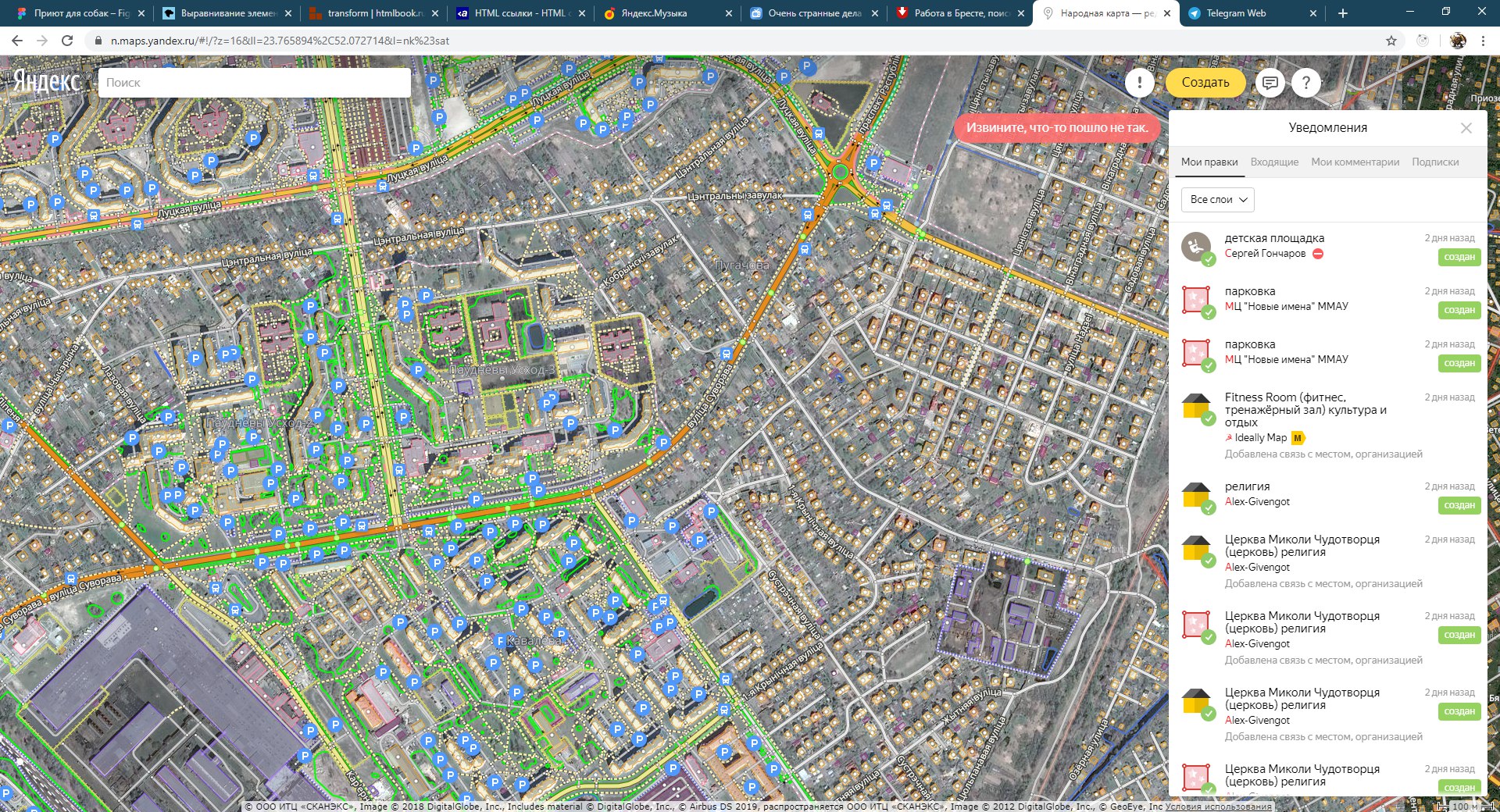1500x812 pixels.
Task: Switch to the Мои комментарии tab
Action: [1355, 162]
